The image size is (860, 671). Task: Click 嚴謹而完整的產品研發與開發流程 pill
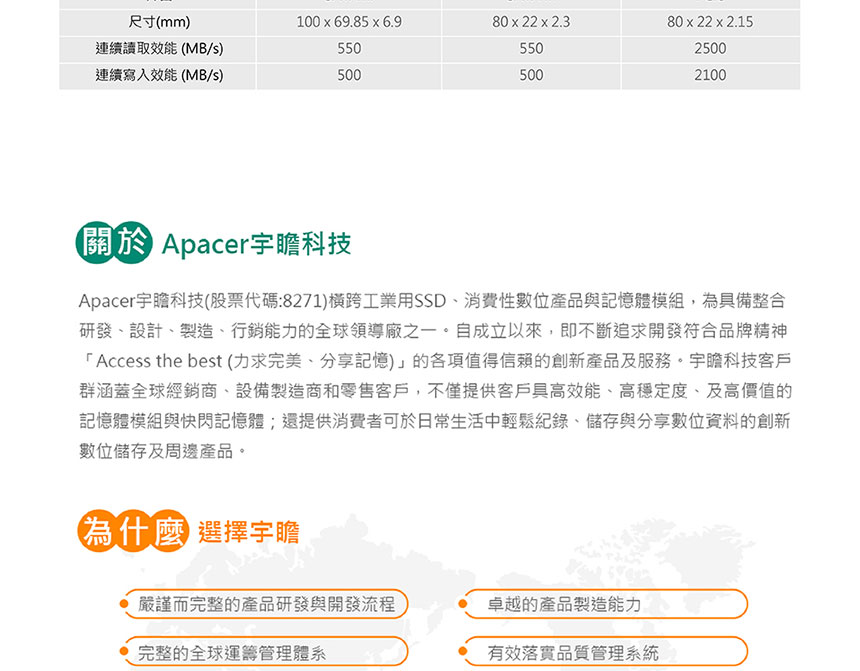(264, 604)
